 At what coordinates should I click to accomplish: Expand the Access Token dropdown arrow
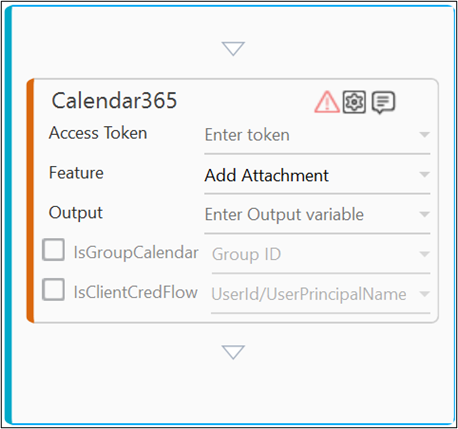coord(424,135)
